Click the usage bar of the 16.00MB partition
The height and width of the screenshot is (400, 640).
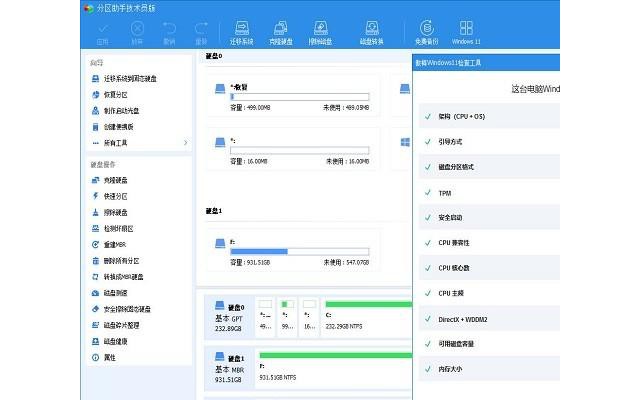300,151
